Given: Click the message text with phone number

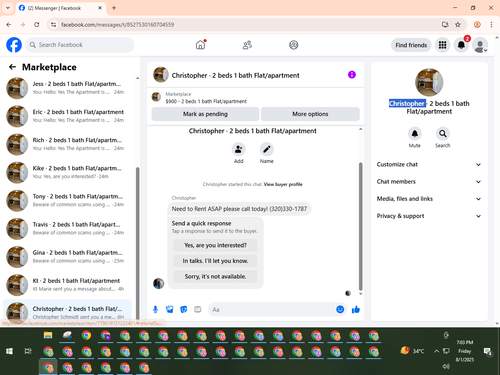Looking at the screenshot, I should coord(239,209).
